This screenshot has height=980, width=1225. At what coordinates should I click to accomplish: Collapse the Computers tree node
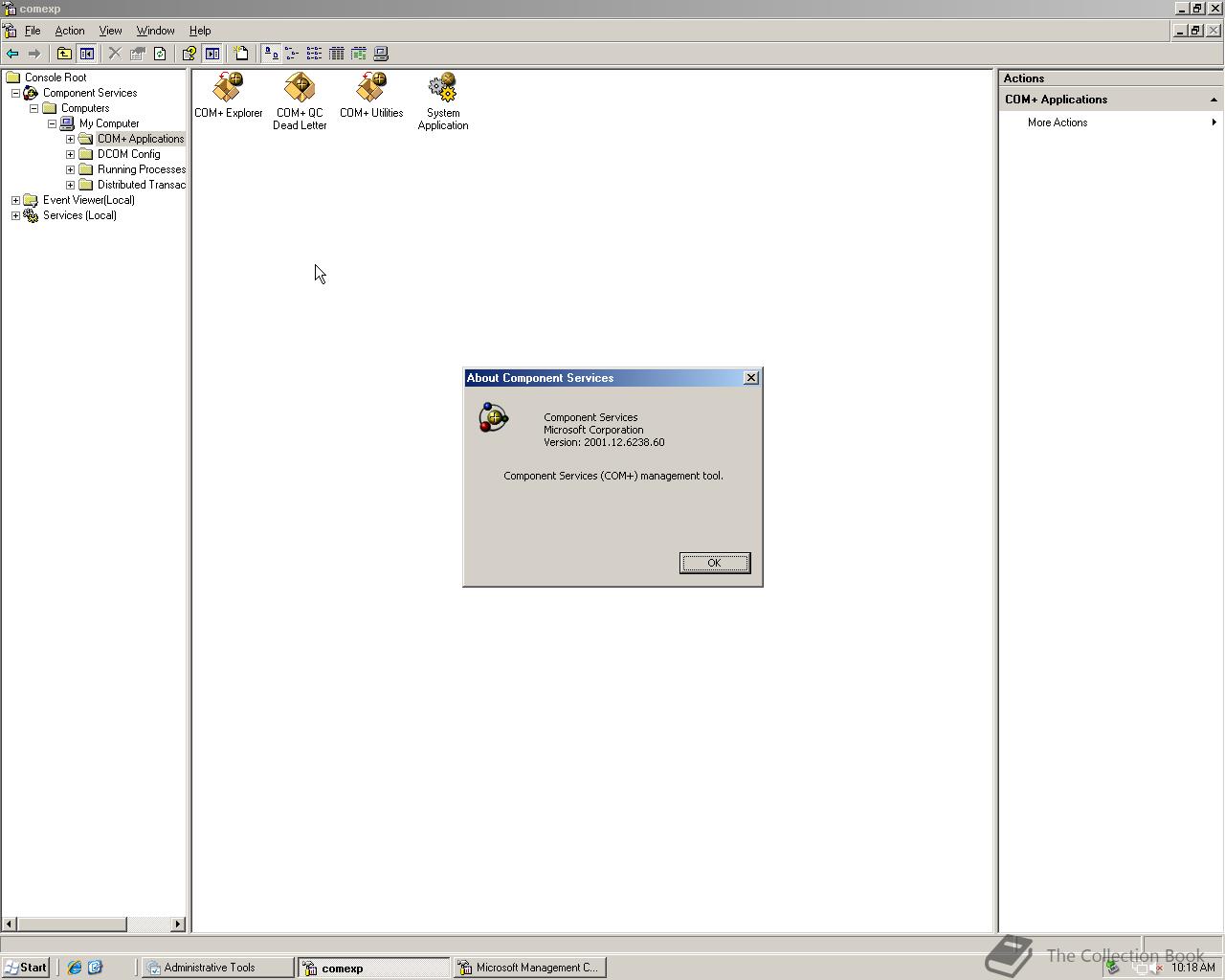33,108
